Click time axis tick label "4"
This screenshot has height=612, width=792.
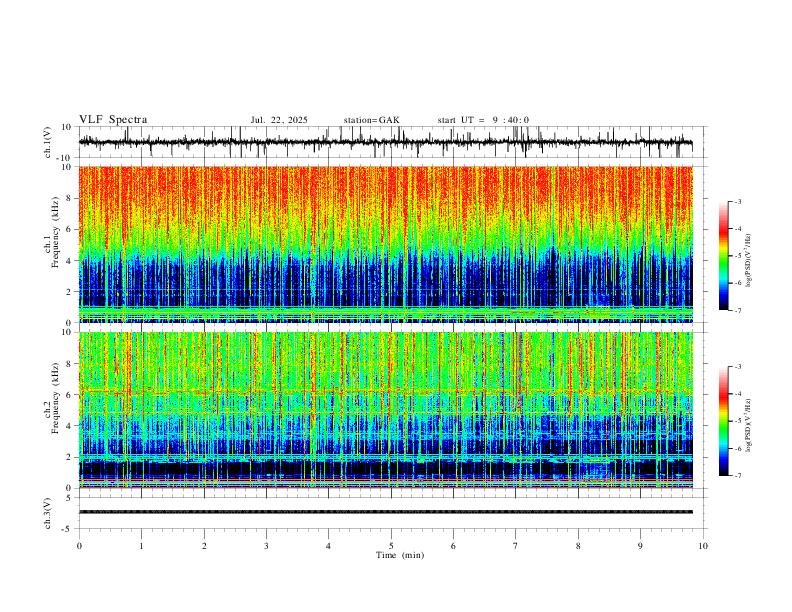click(x=328, y=546)
